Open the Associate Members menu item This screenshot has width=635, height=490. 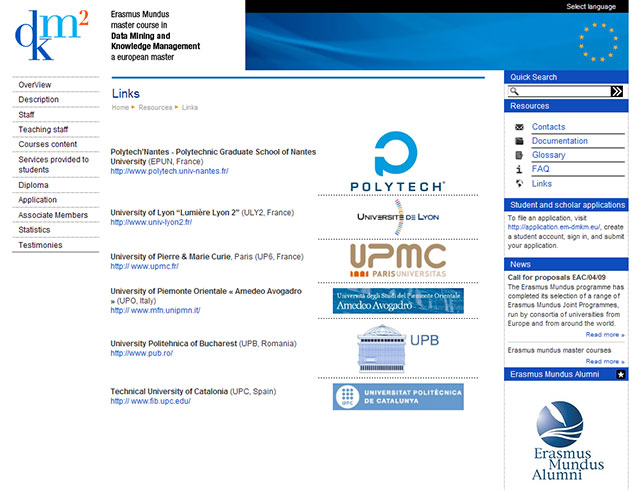[x=53, y=215]
